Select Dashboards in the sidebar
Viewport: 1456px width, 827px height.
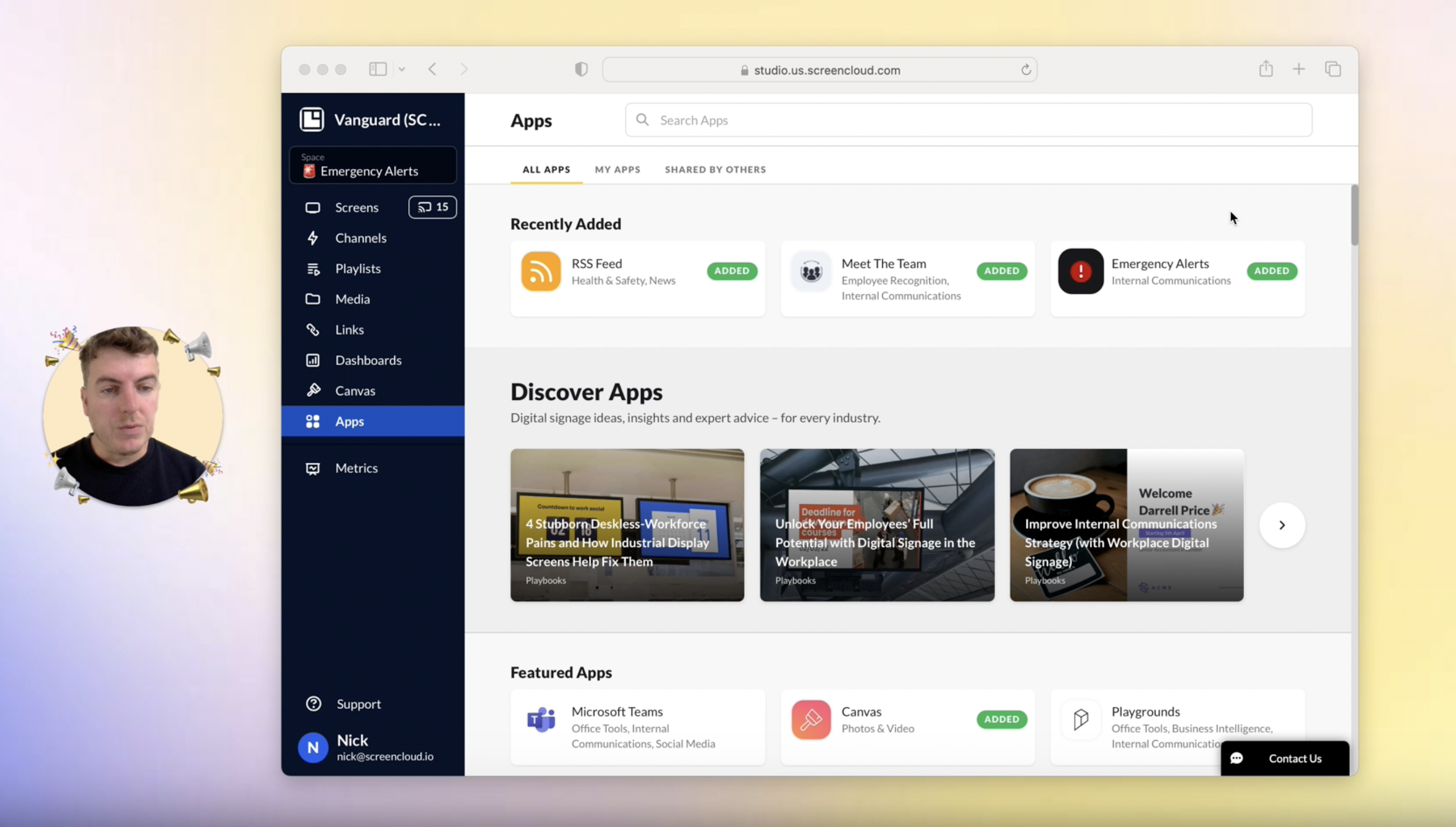point(368,360)
